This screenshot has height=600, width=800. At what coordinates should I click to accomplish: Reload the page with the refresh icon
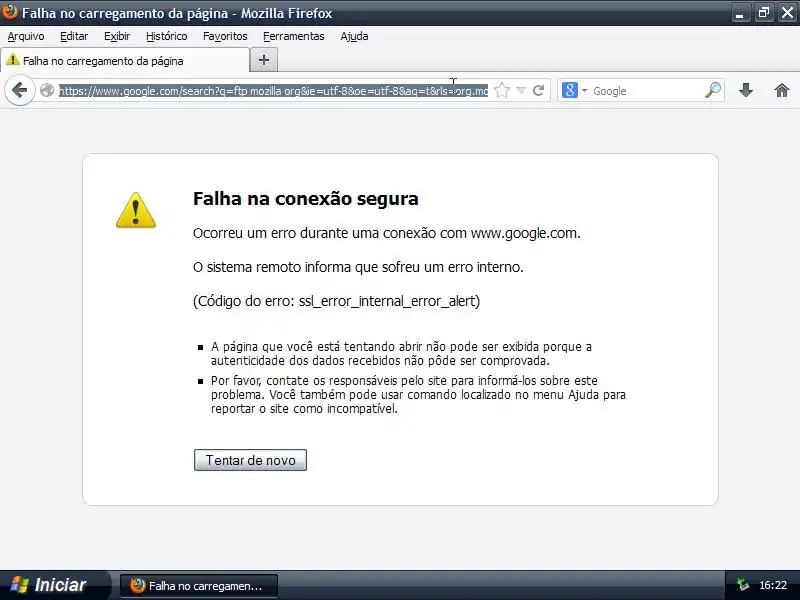tap(538, 90)
